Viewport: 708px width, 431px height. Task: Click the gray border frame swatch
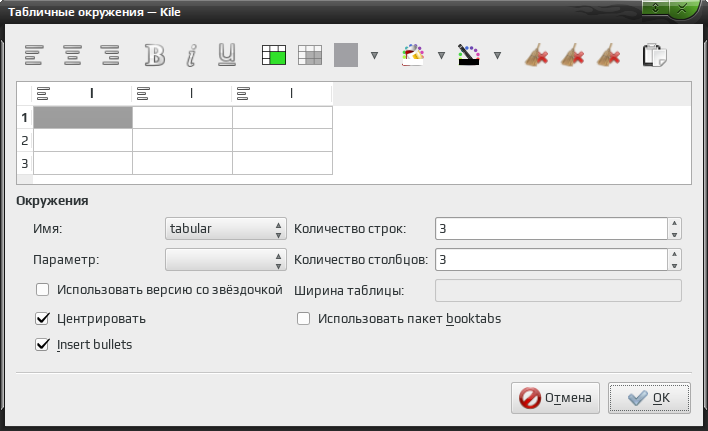pyautogui.click(x=346, y=55)
